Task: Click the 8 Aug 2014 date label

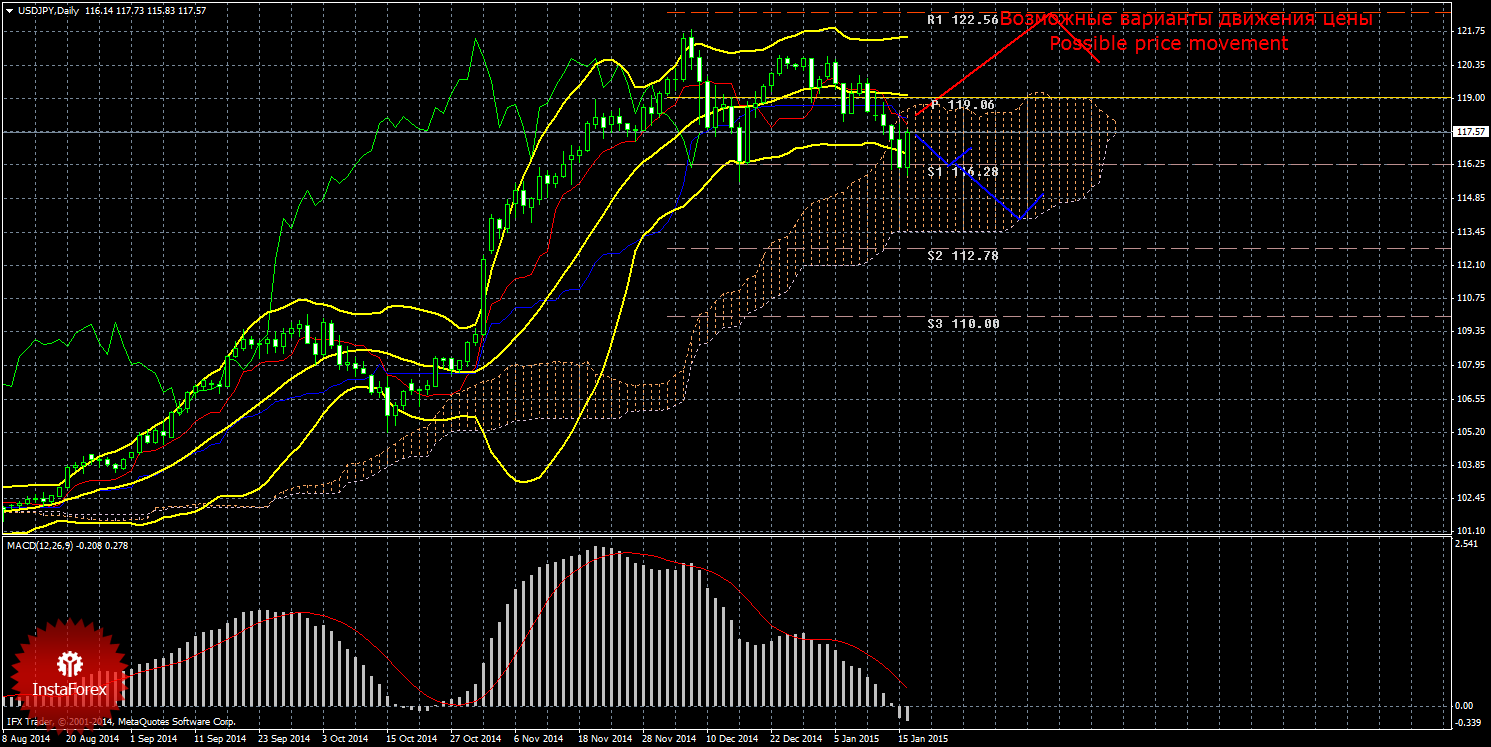Action: click(27, 739)
